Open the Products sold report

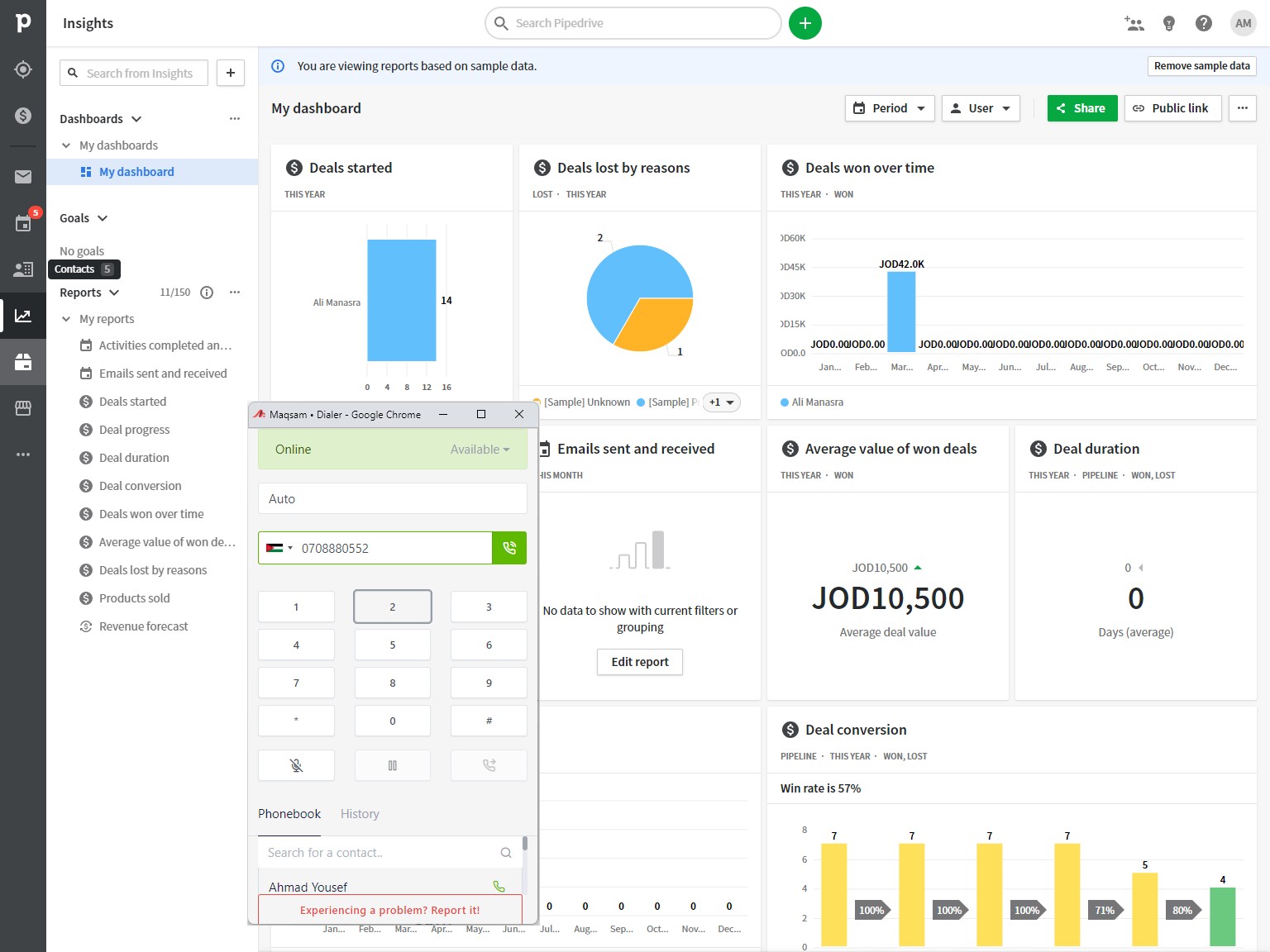pyautogui.click(x=134, y=598)
